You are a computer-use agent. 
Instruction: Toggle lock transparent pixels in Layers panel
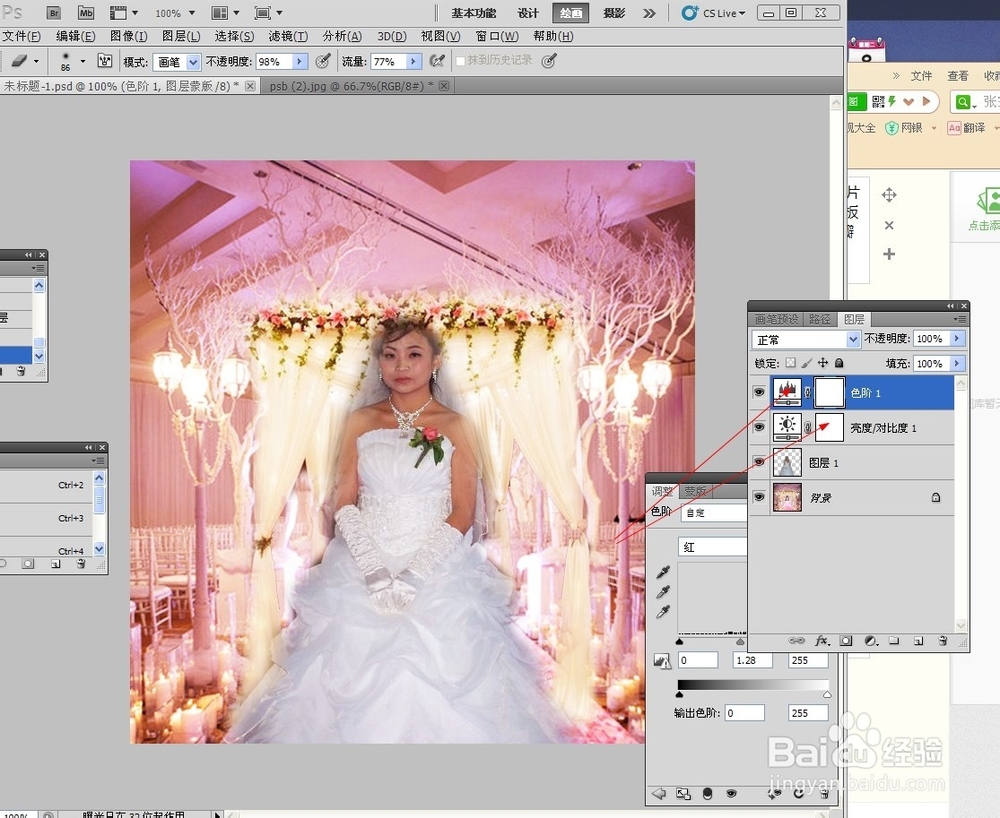[x=790, y=363]
